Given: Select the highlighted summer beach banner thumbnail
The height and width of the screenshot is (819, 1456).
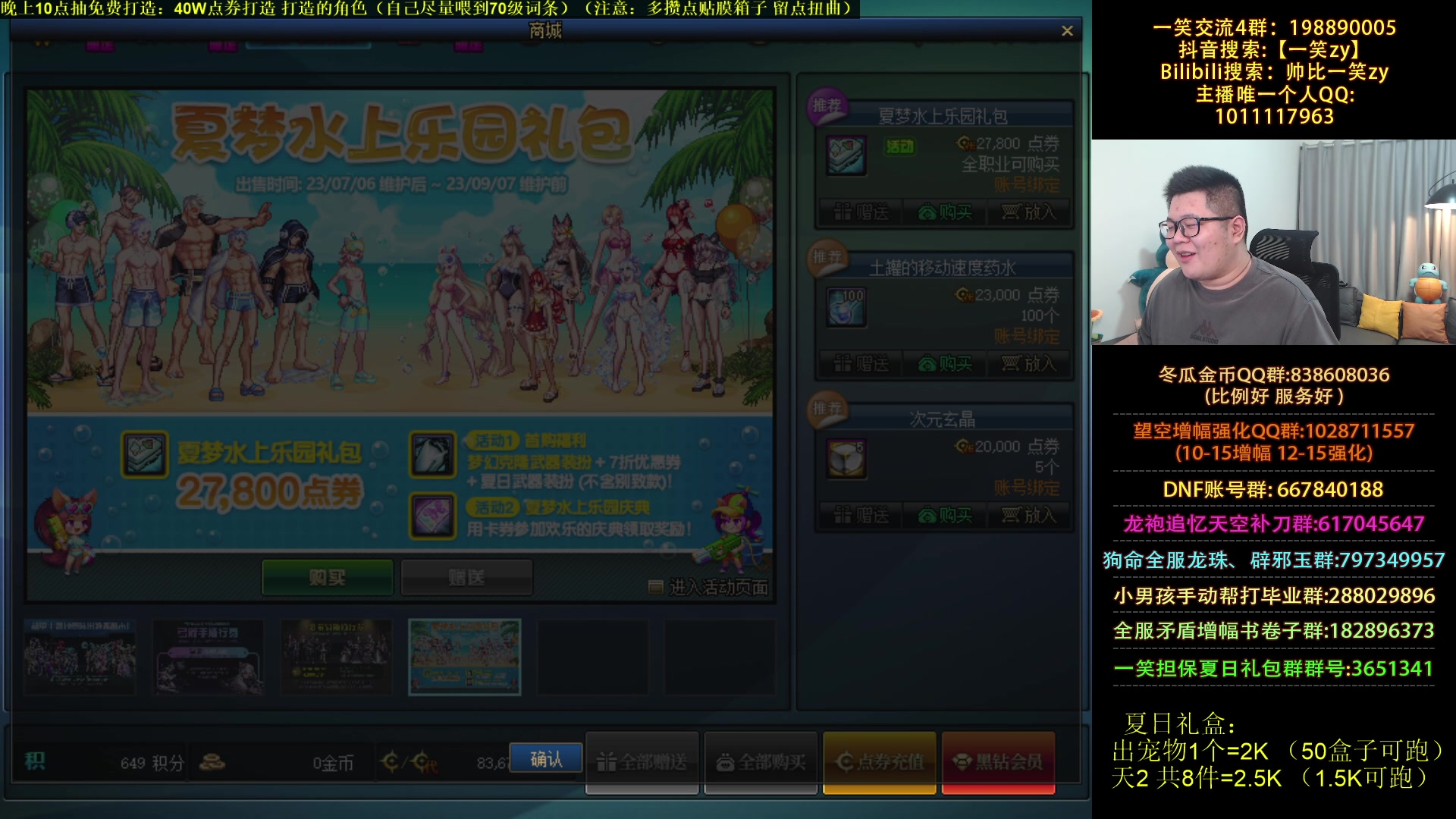Looking at the screenshot, I should click(x=464, y=657).
